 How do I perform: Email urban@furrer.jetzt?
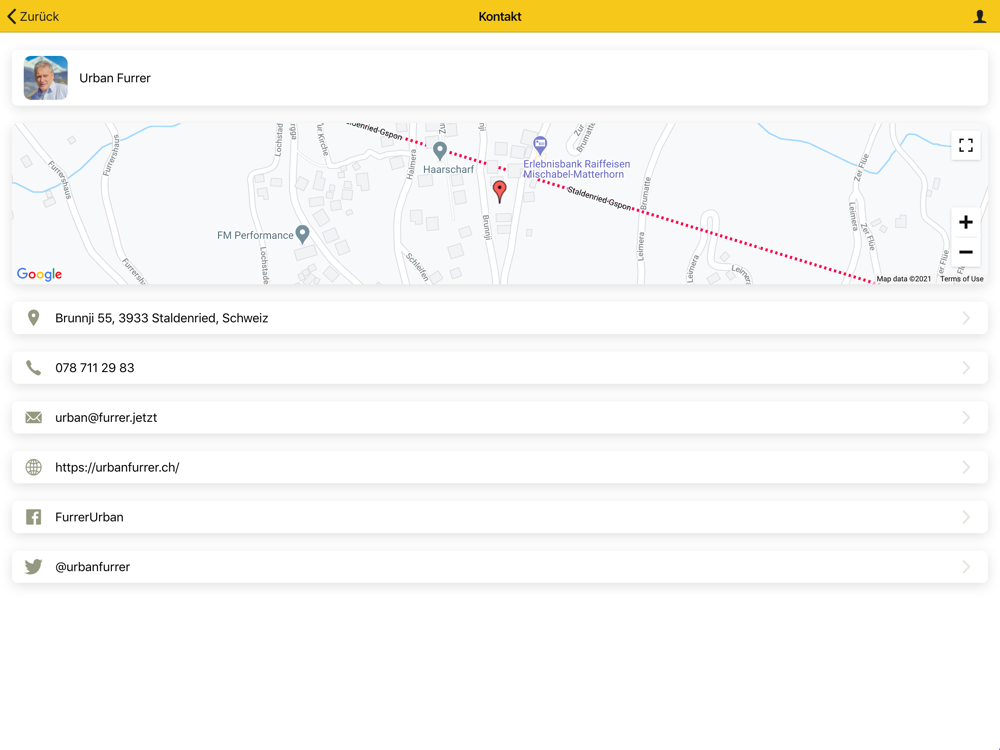pos(106,418)
